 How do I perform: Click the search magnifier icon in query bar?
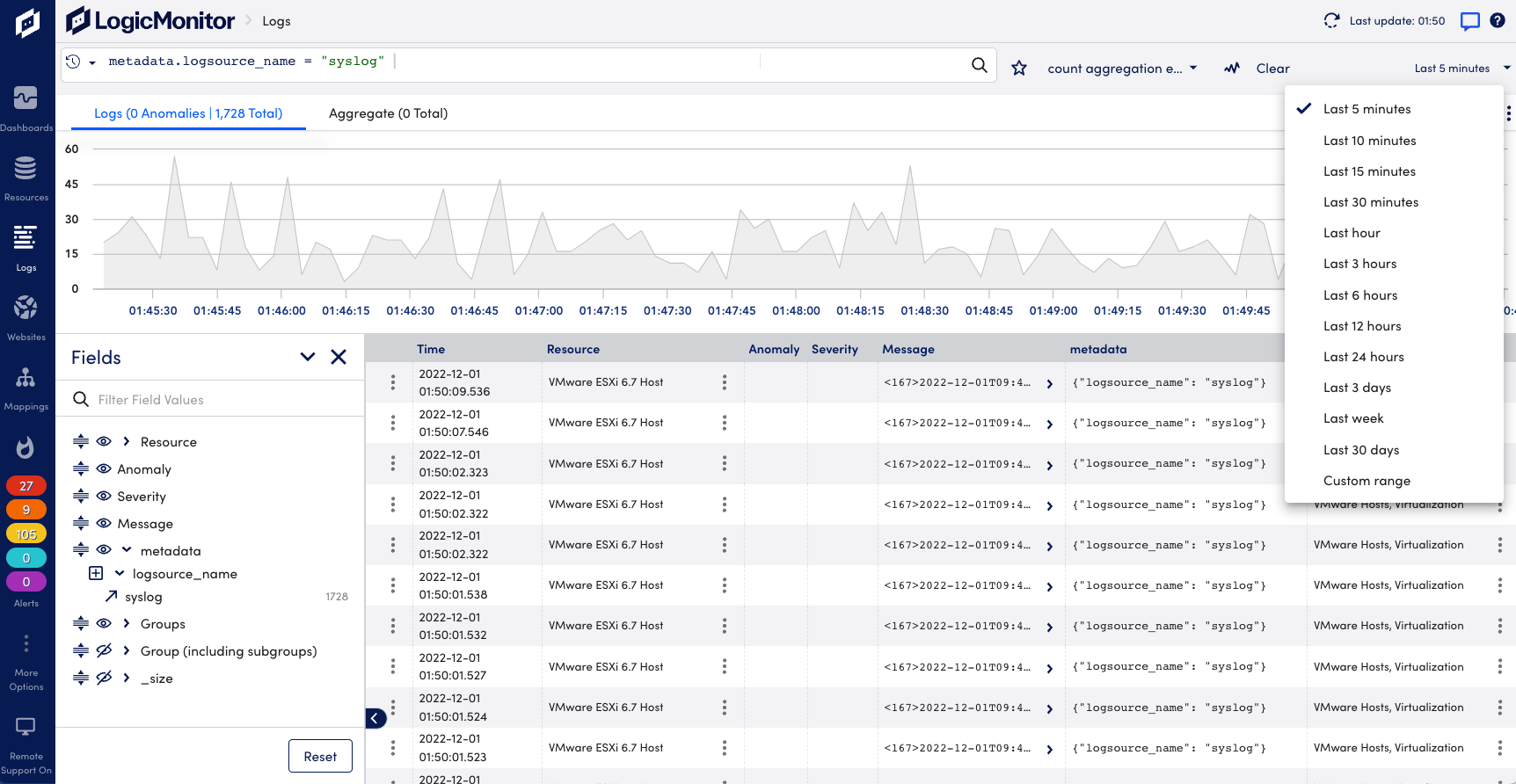click(979, 65)
